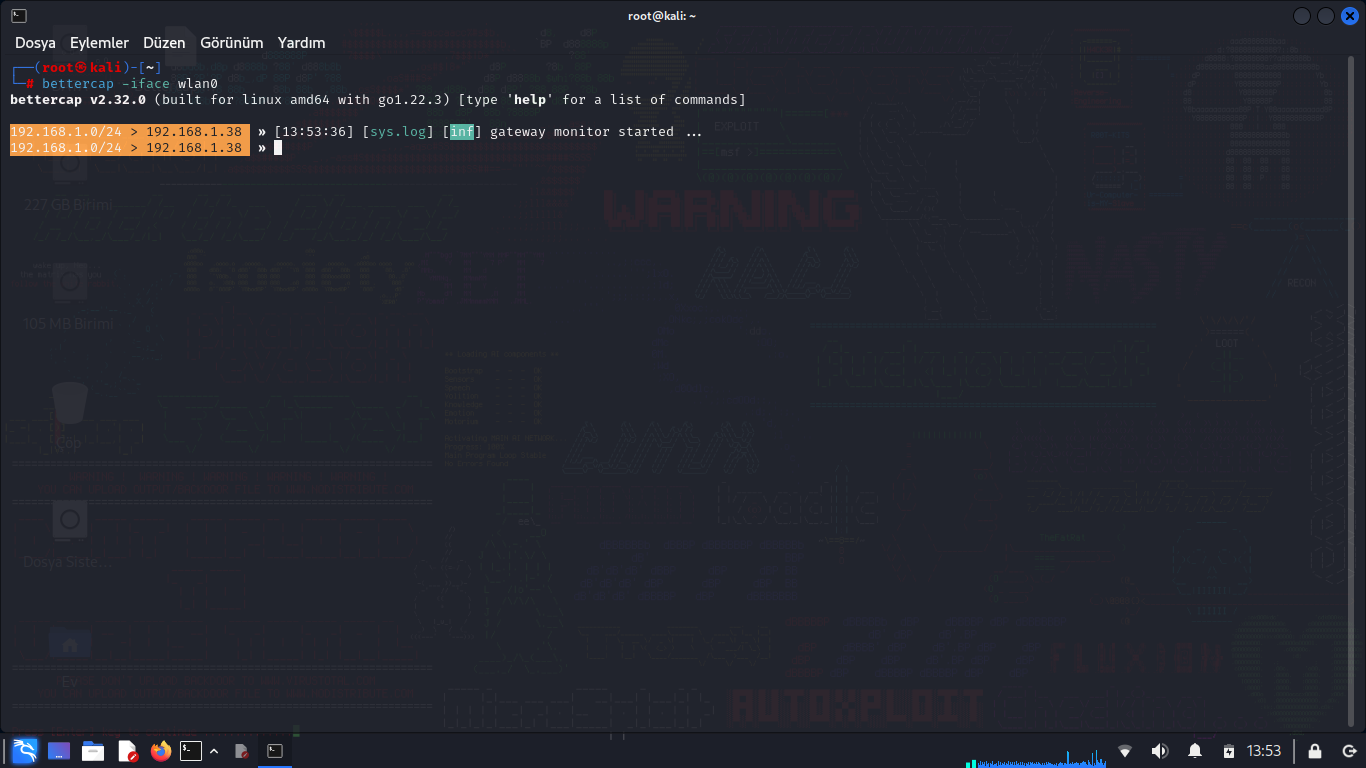This screenshot has width=1366, height=768.
Task: Expand the terminal launcher arrow in taskbar
Action: pyautogui.click(x=214, y=751)
